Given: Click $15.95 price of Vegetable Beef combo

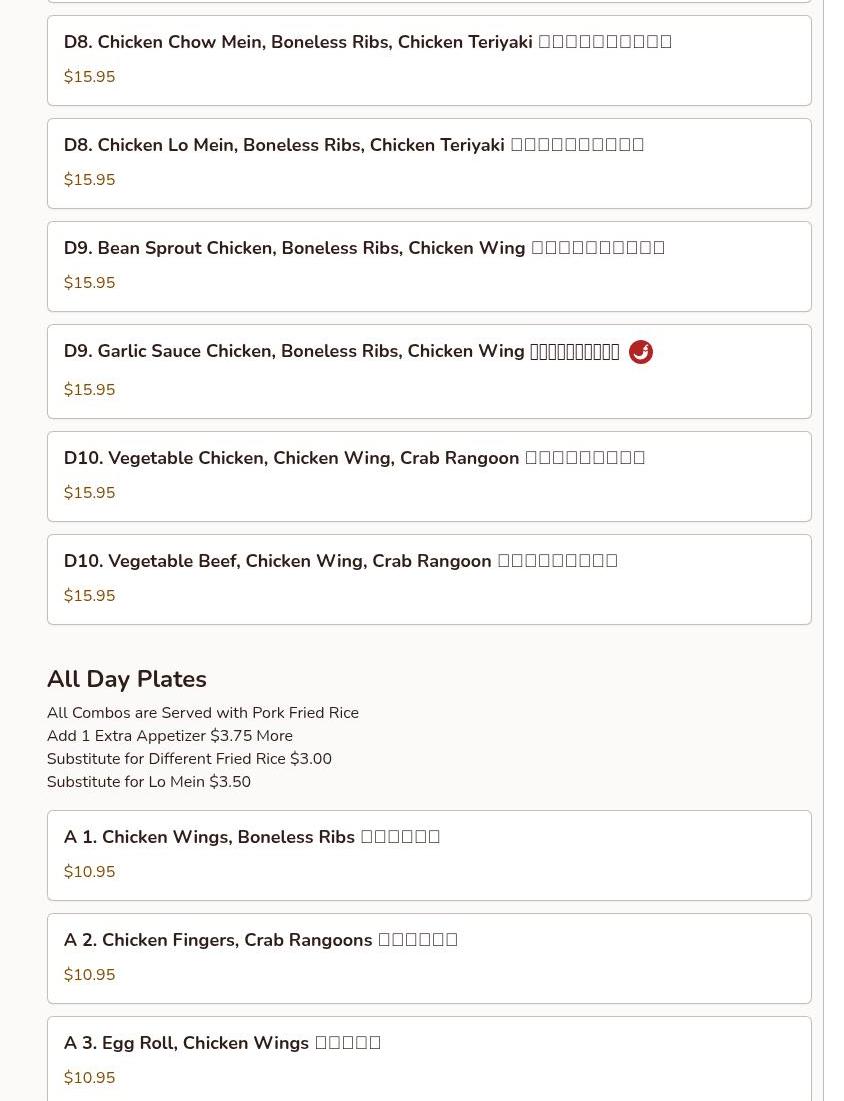Looking at the screenshot, I should coord(89,595).
